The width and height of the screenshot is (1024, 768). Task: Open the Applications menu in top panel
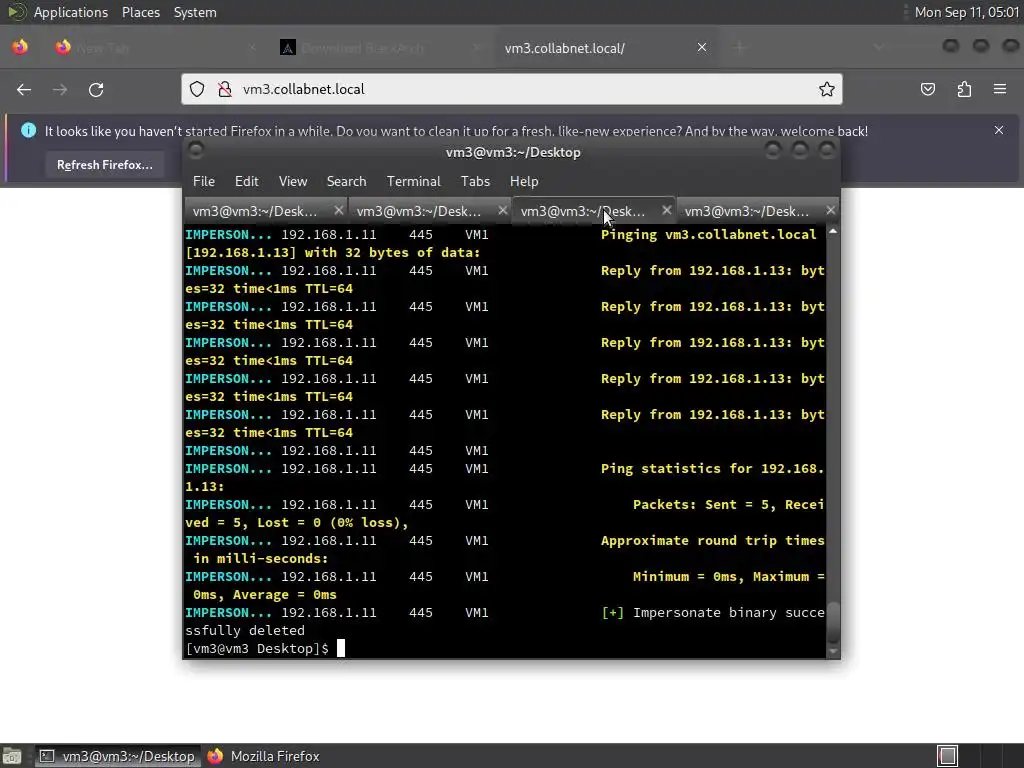(x=71, y=12)
